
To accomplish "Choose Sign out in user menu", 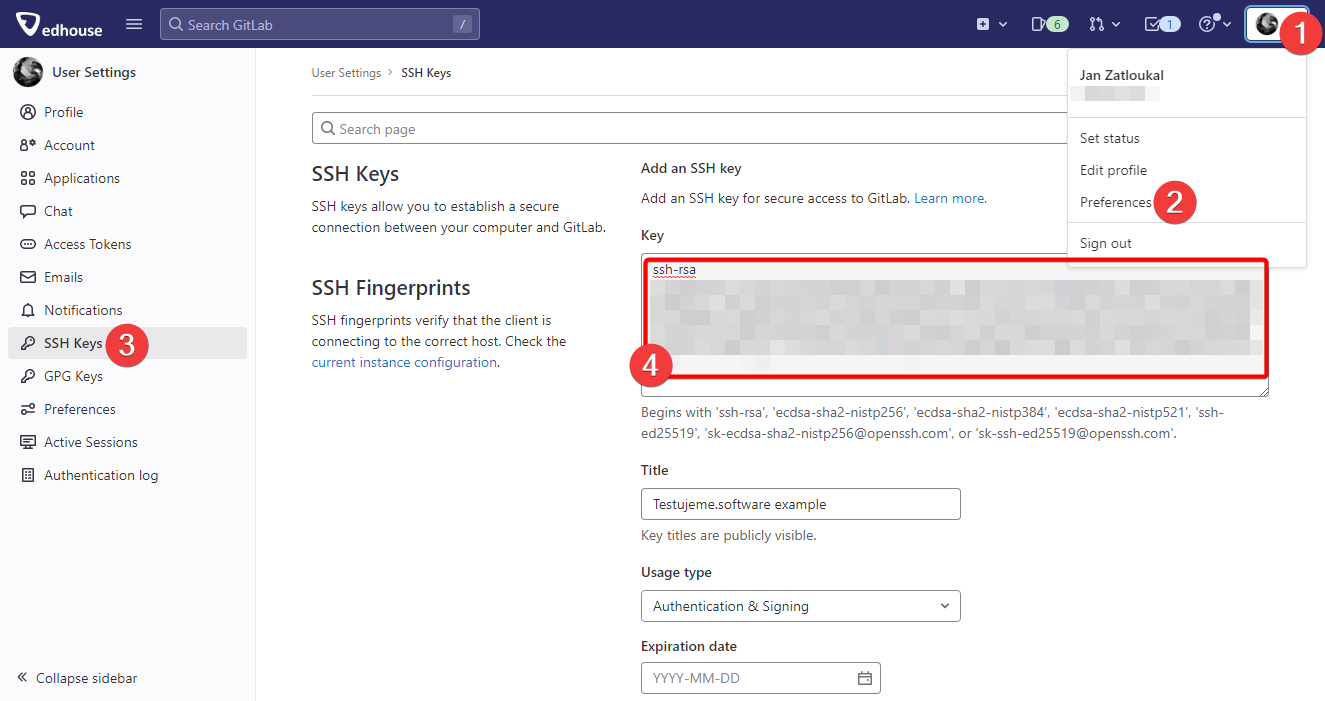I will pyautogui.click(x=1106, y=243).
